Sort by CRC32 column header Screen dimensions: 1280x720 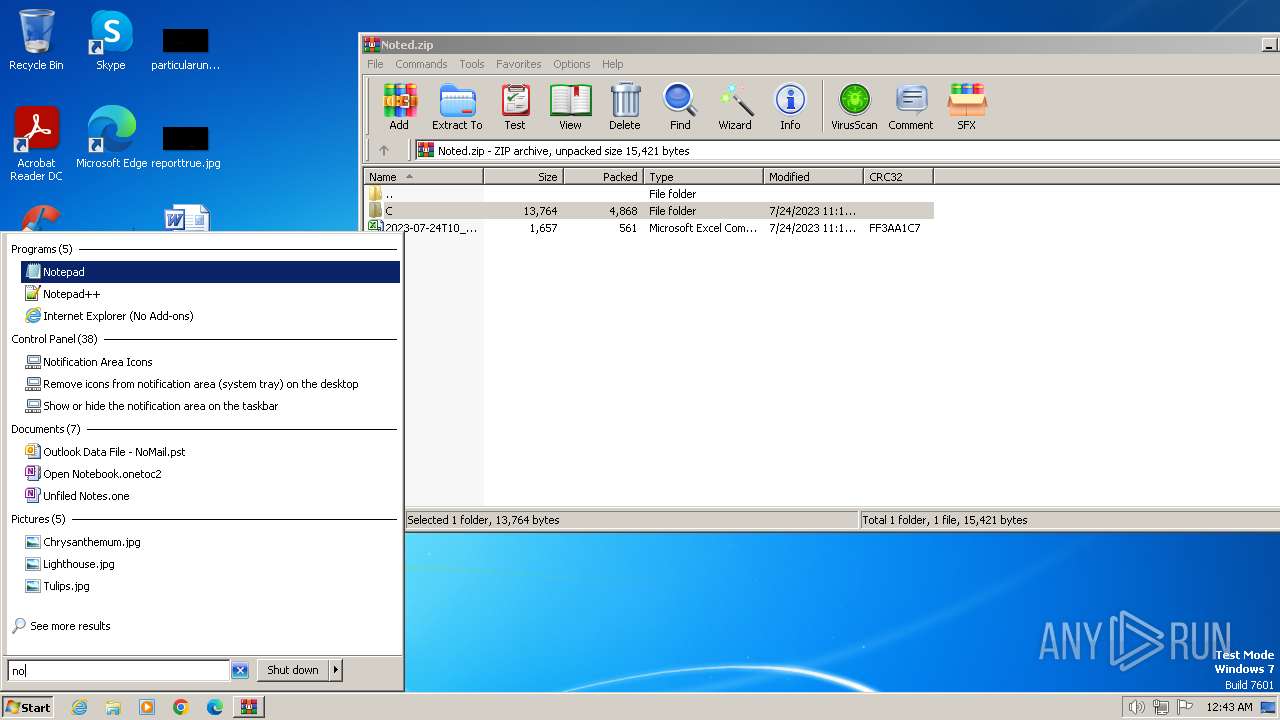click(898, 177)
